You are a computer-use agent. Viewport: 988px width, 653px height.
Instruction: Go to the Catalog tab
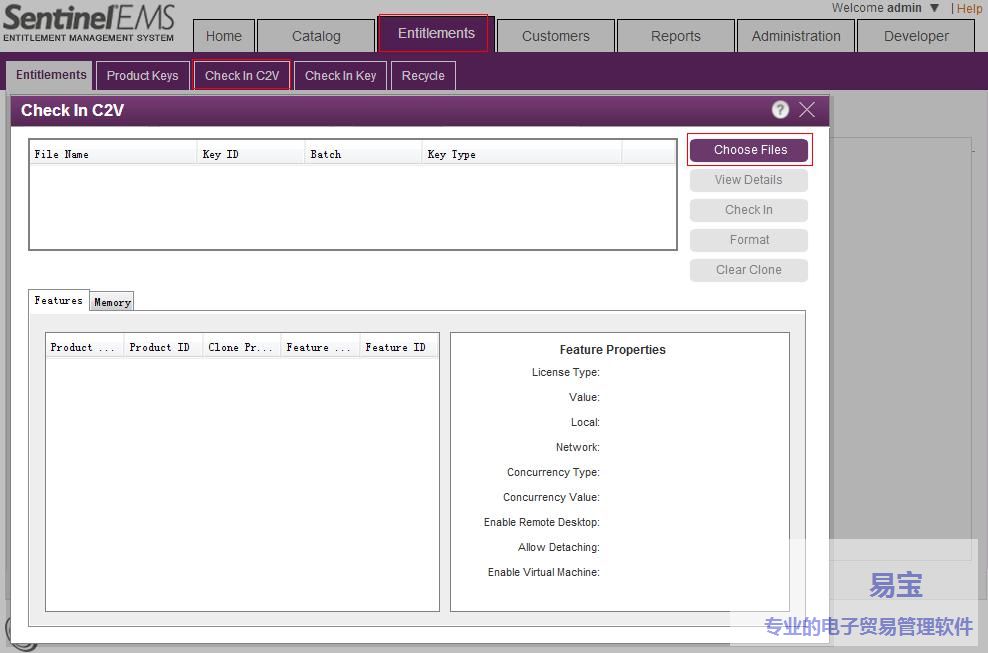(316, 36)
